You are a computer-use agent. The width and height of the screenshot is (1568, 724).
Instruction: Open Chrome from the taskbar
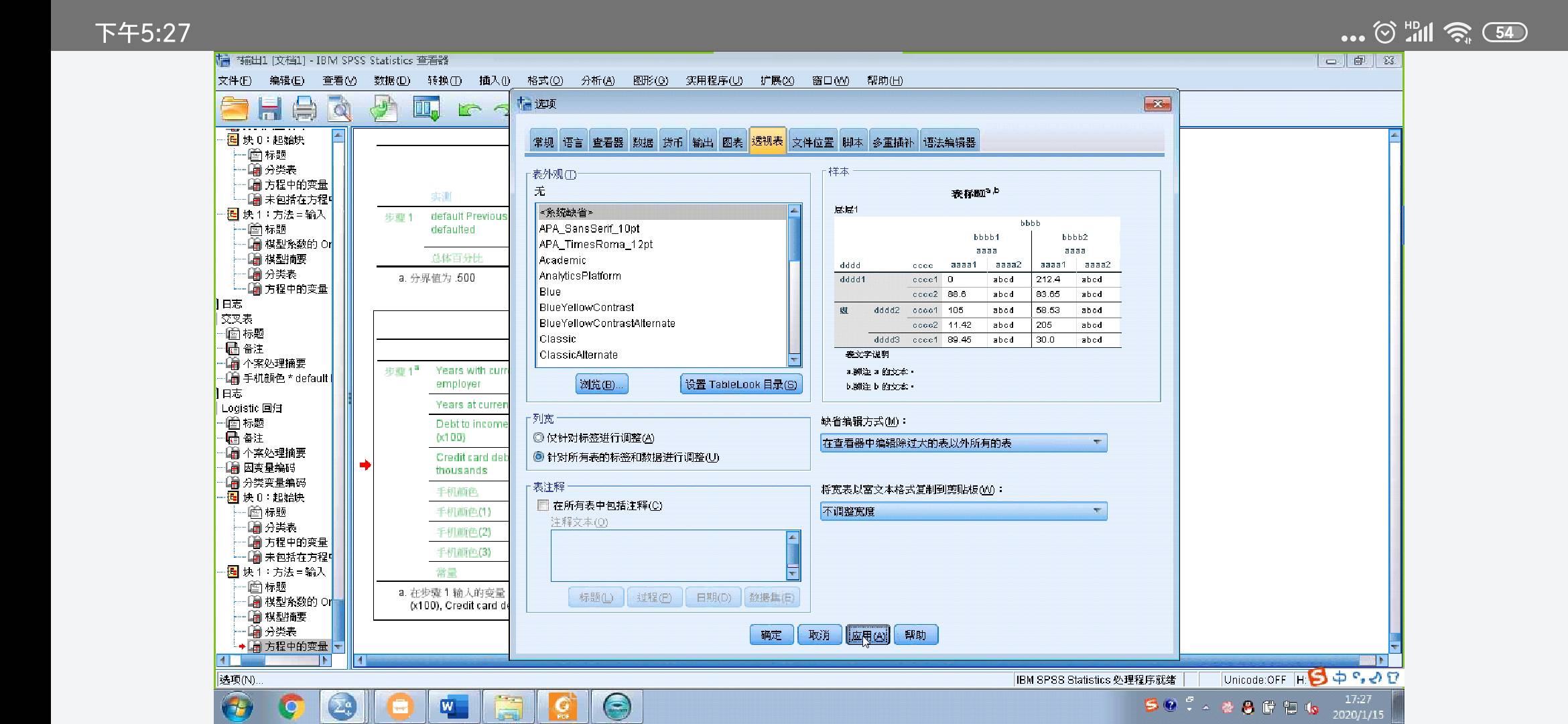(291, 707)
